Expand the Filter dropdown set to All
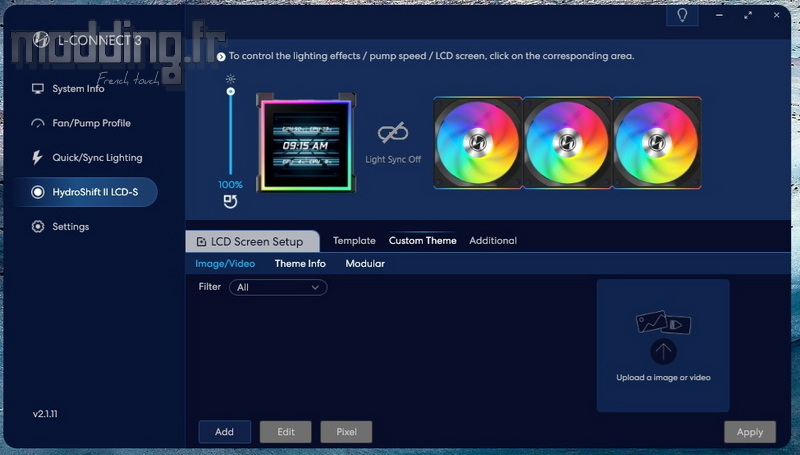The height and width of the screenshot is (455, 800). pyautogui.click(x=278, y=287)
